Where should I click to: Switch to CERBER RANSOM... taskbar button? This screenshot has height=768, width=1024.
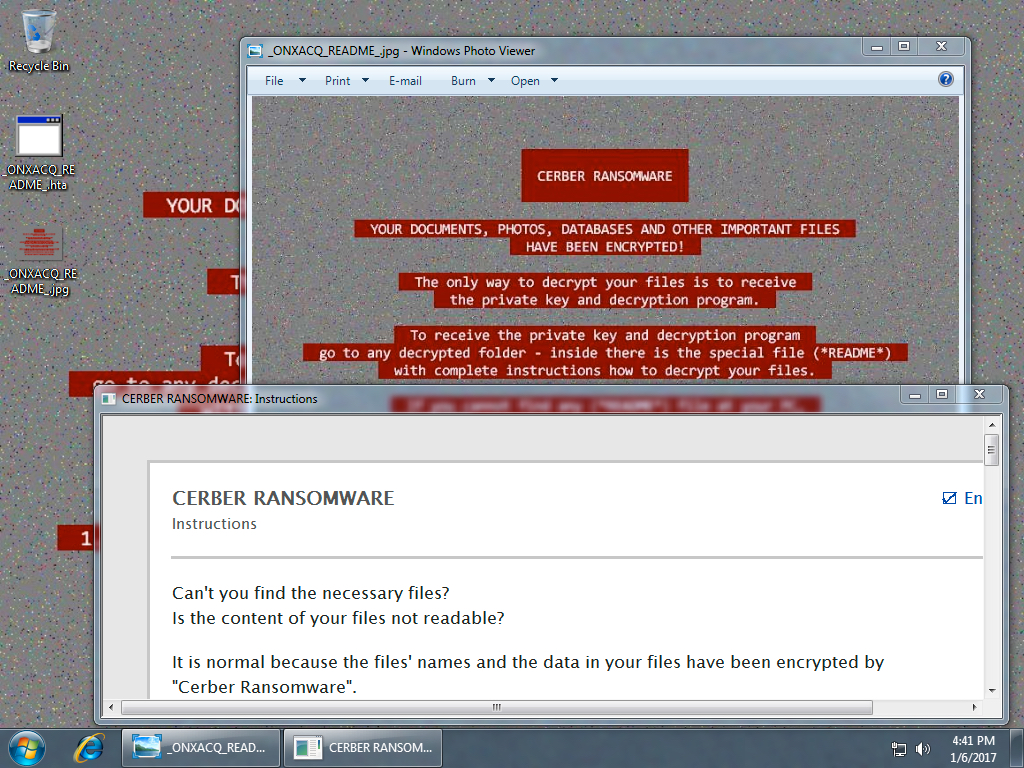363,748
